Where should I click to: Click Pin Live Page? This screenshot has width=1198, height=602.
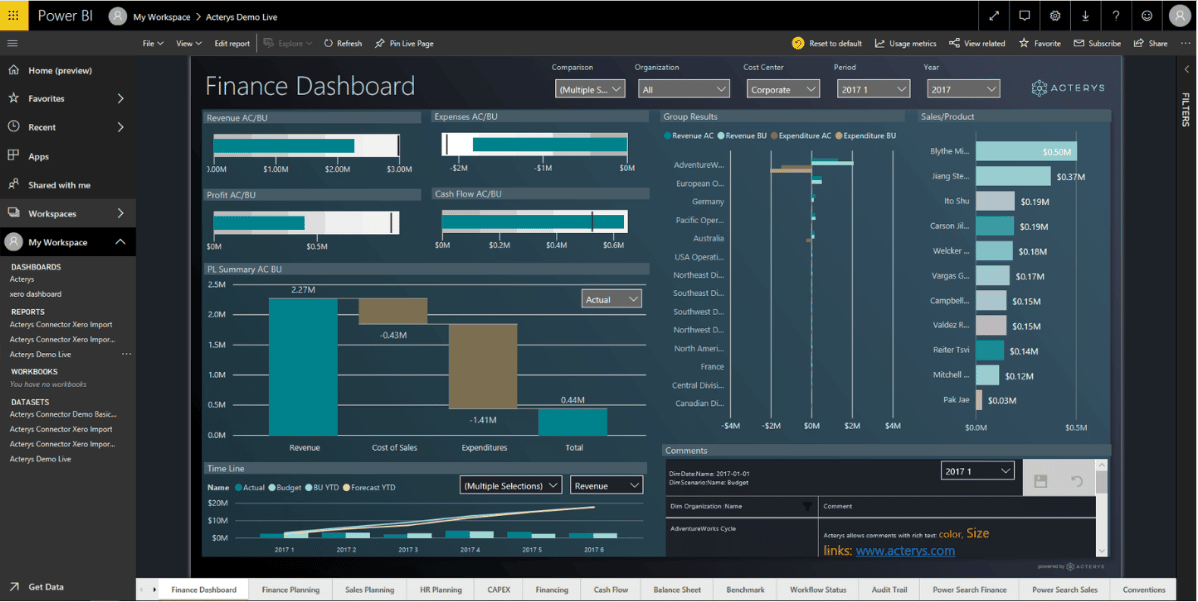pyautogui.click(x=404, y=44)
